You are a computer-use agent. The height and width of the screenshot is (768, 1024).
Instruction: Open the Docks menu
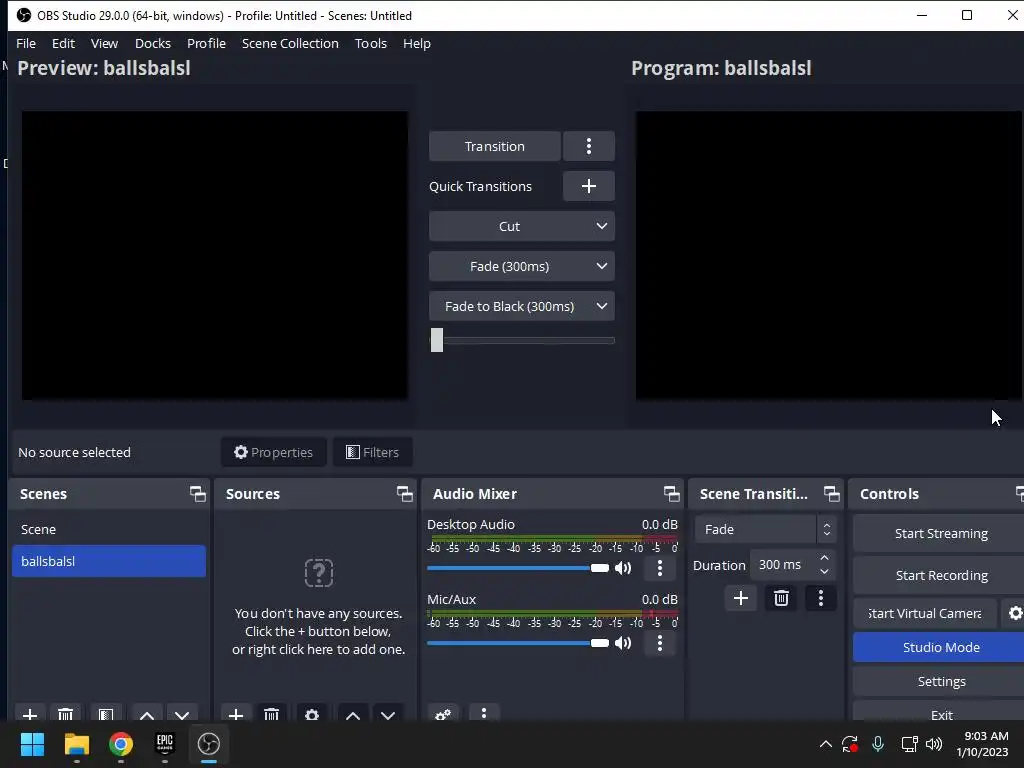(x=153, y=43)
